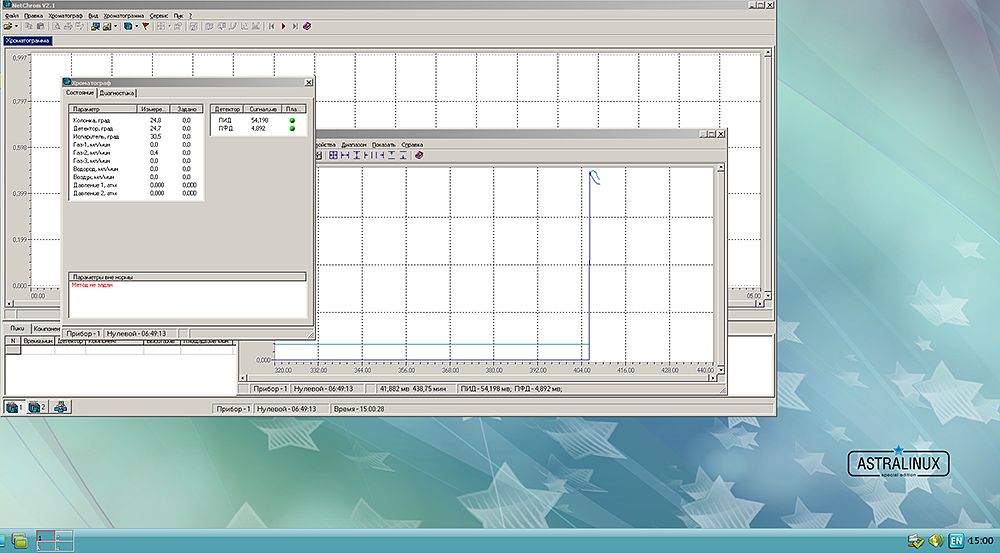The image size is (1000, 553).
Task: Click the network devices icon at bottom left
Action: point(61,407)
